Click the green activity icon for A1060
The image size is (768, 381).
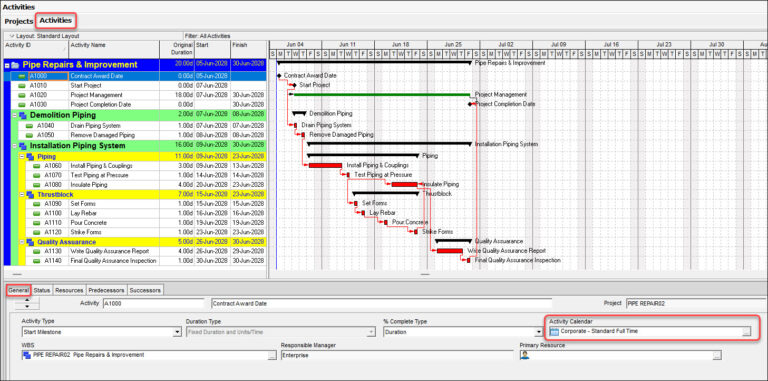point(36,166)
